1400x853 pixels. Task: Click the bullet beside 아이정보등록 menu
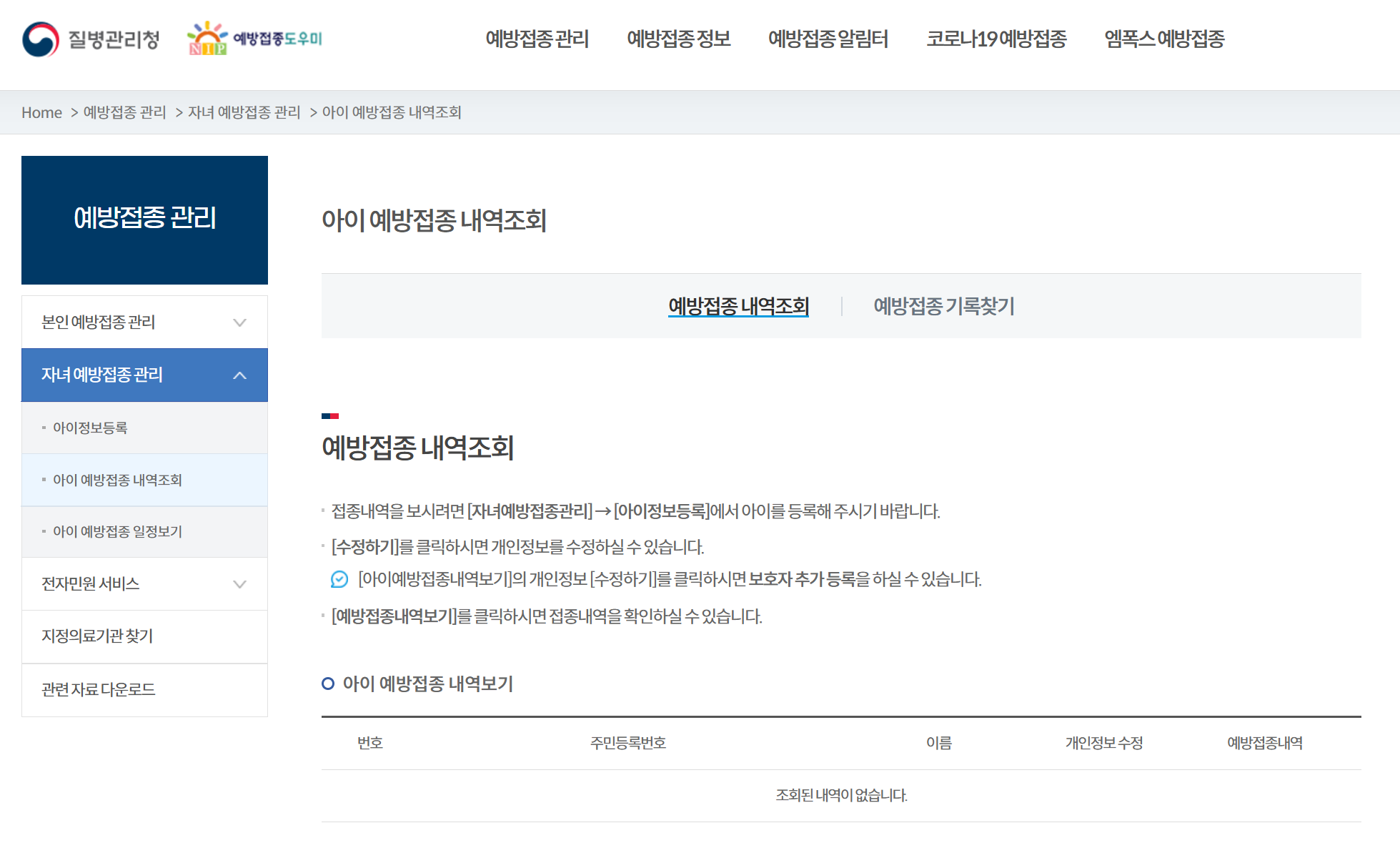(x=43, y=428)
